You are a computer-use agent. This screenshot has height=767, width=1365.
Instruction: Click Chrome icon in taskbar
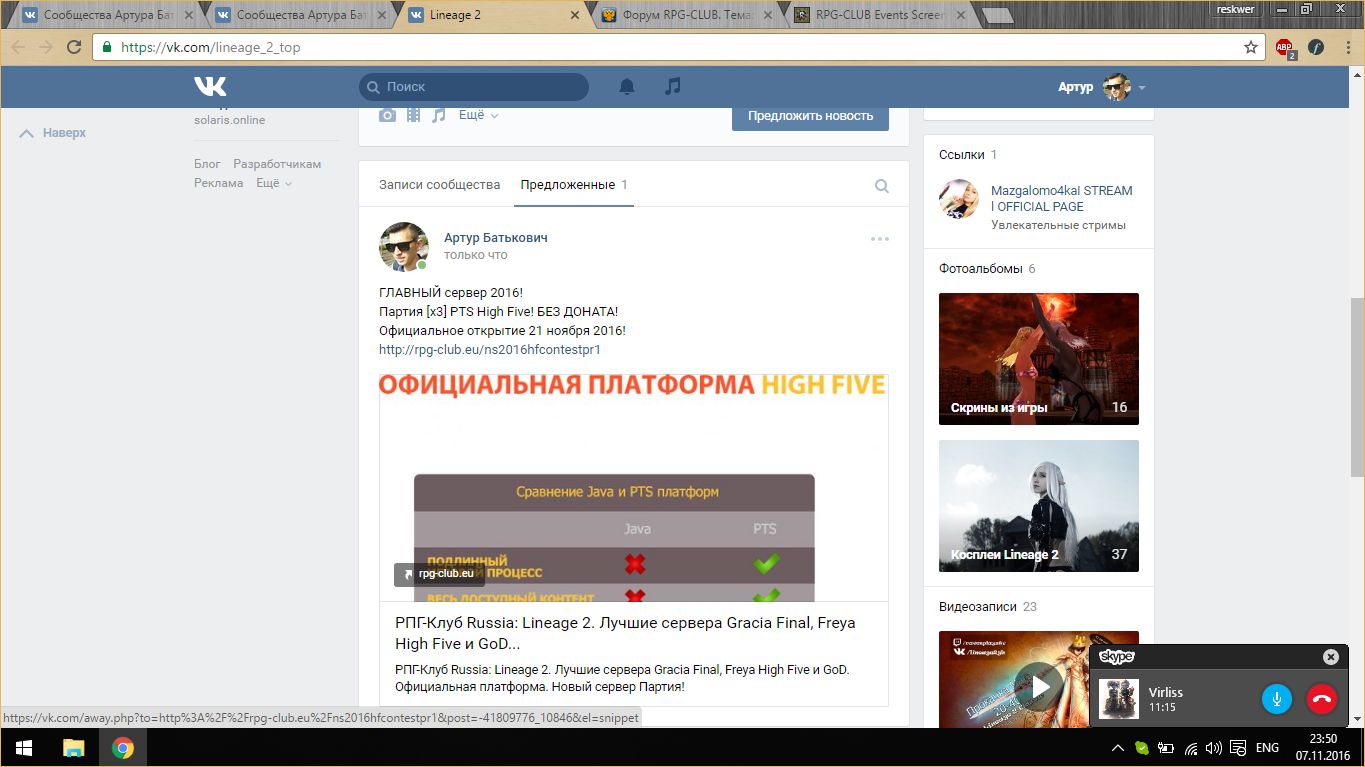123,748
